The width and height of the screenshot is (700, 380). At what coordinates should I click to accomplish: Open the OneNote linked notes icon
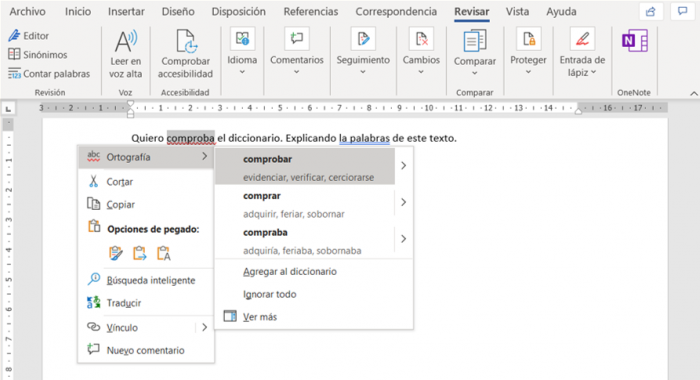tap(634, 41)
